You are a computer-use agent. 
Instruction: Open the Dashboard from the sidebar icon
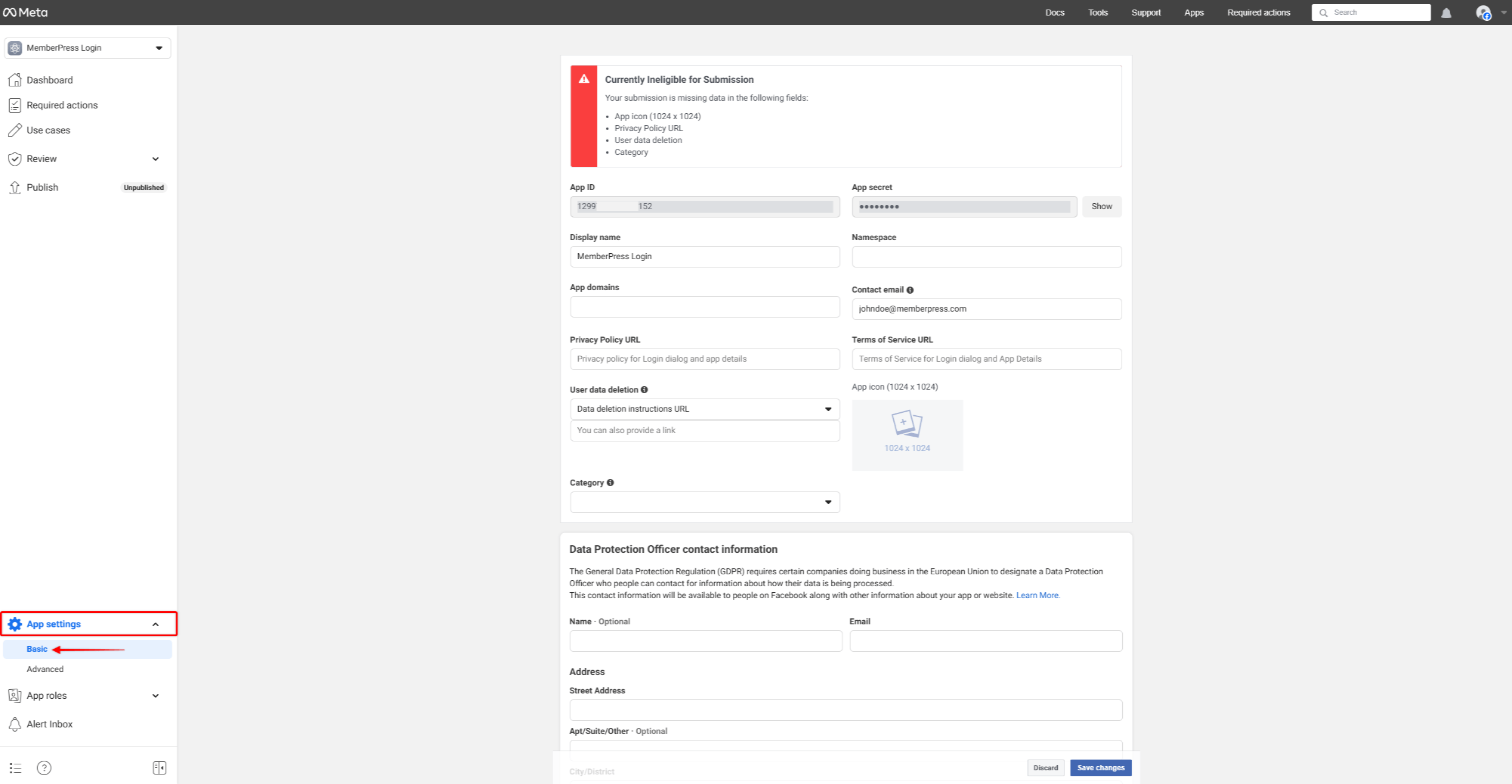tap(15, 79)
